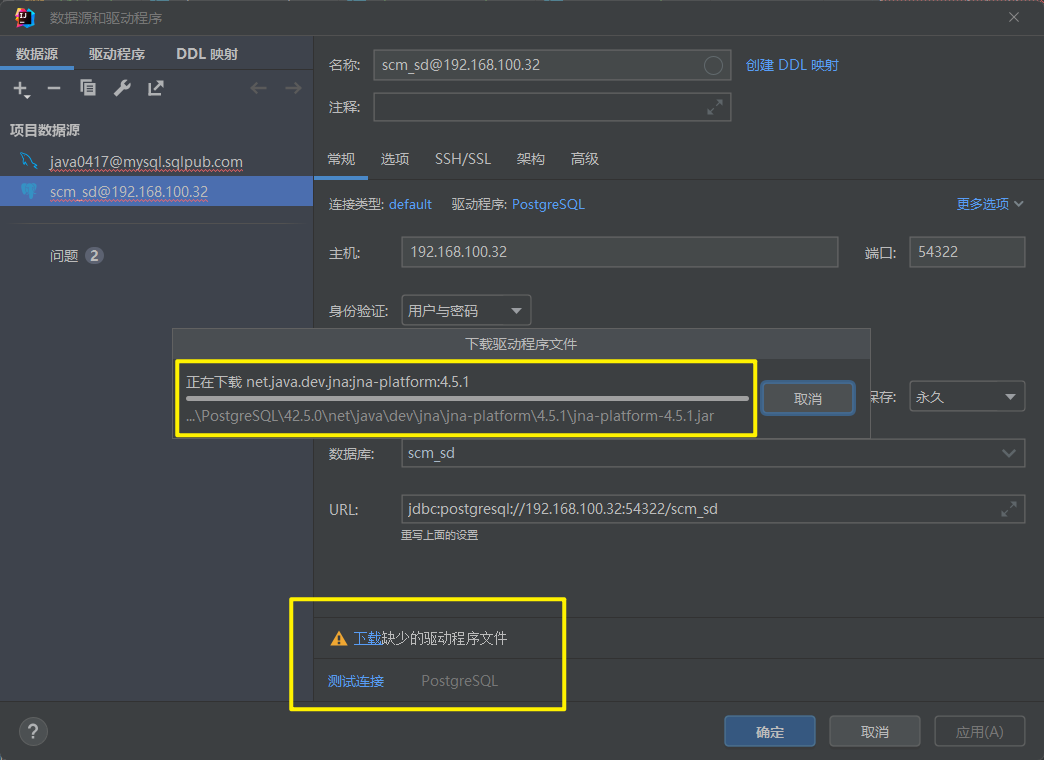The image size is (1044, 760).
Task: Expand the 更多选项 dropdown
Action: pos(990,204)
